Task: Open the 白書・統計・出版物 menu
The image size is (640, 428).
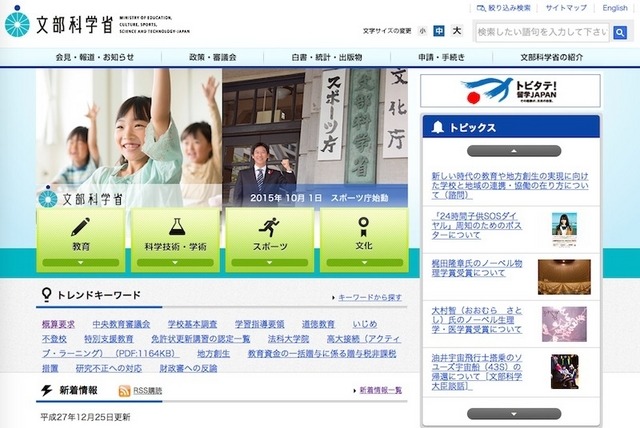Action: (x=327, y=58)
